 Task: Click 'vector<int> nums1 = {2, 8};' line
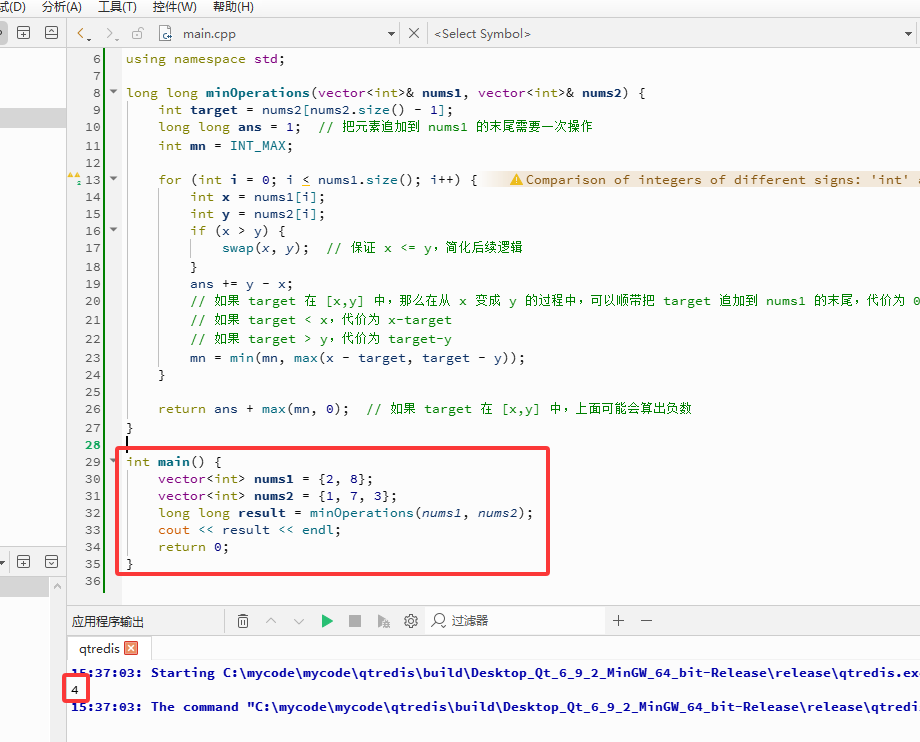coord(265,479)
